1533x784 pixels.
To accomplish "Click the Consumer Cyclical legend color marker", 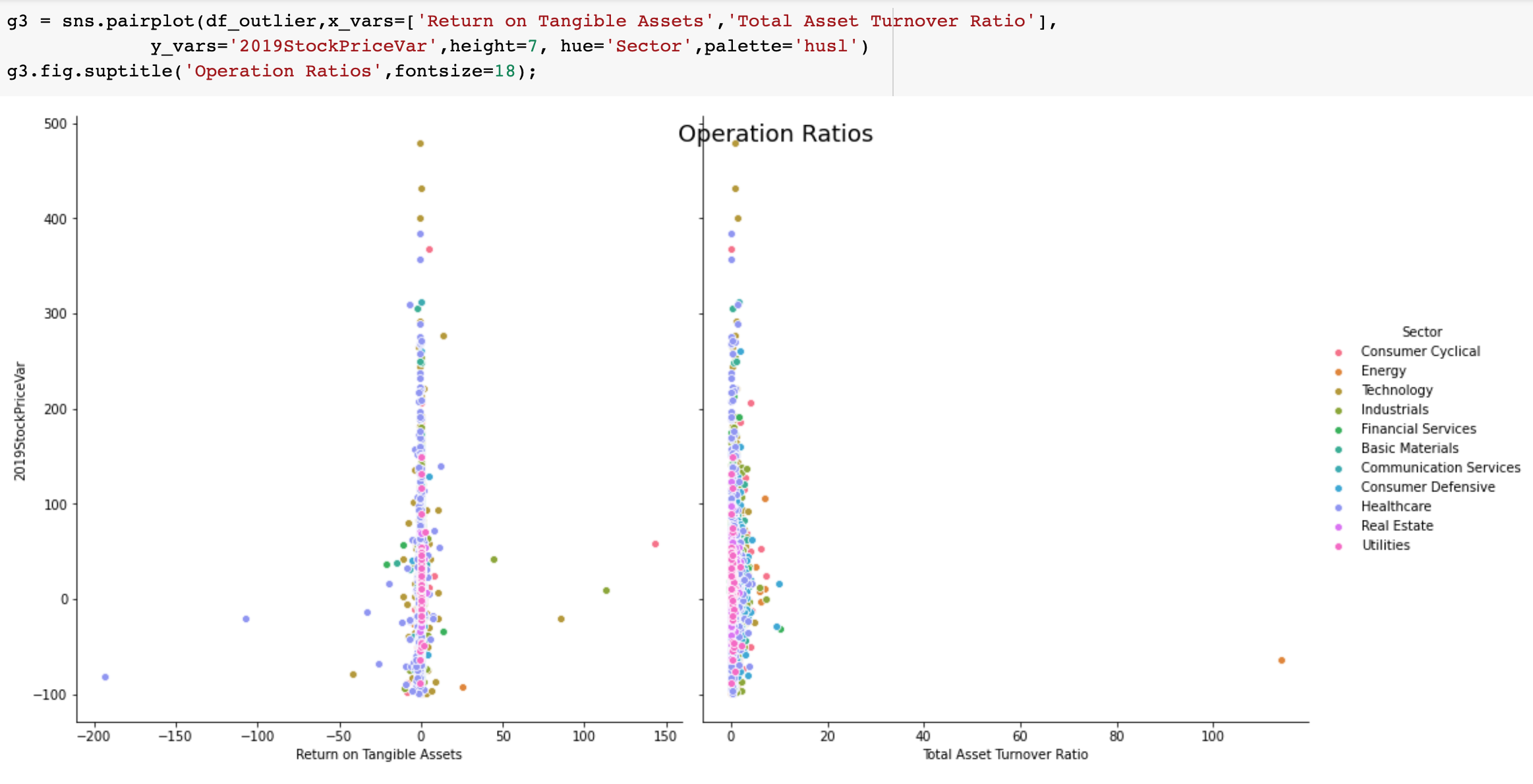I will pos(1338,352).
